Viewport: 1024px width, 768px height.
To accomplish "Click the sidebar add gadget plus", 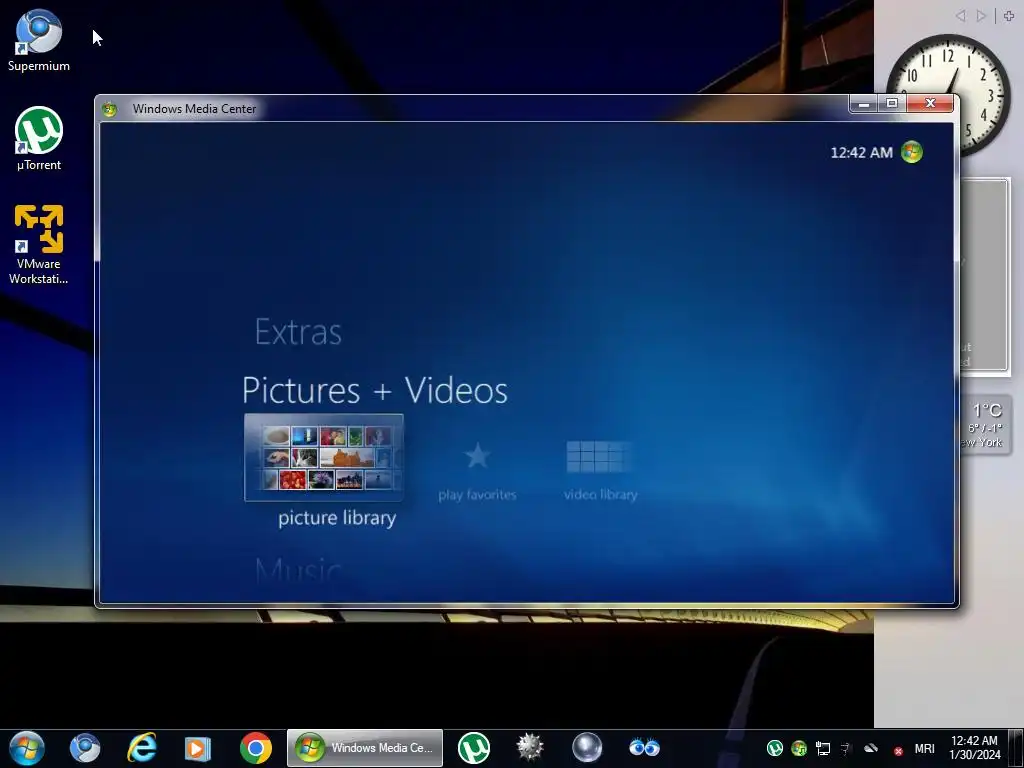I will coord(1009,16).
